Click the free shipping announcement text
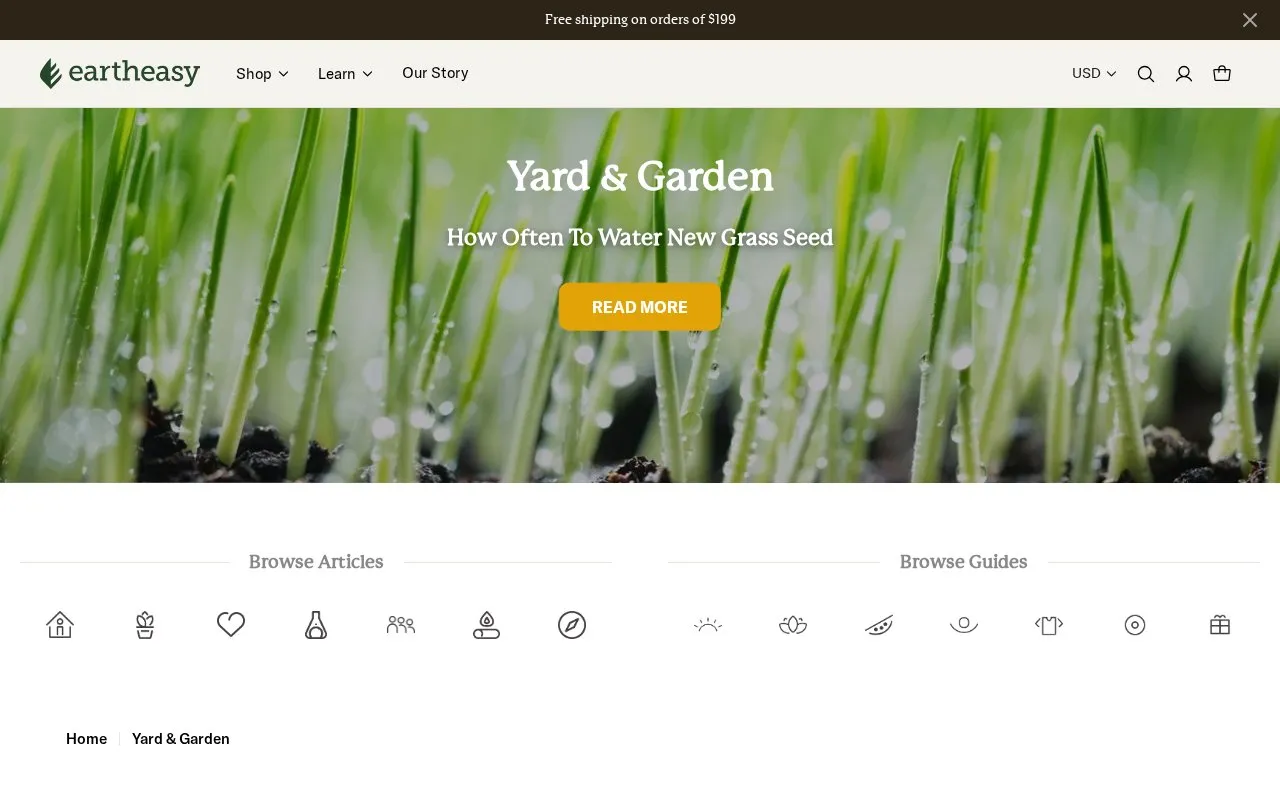1280x800 pixels. pyautogui.click(x=640, y=20)
